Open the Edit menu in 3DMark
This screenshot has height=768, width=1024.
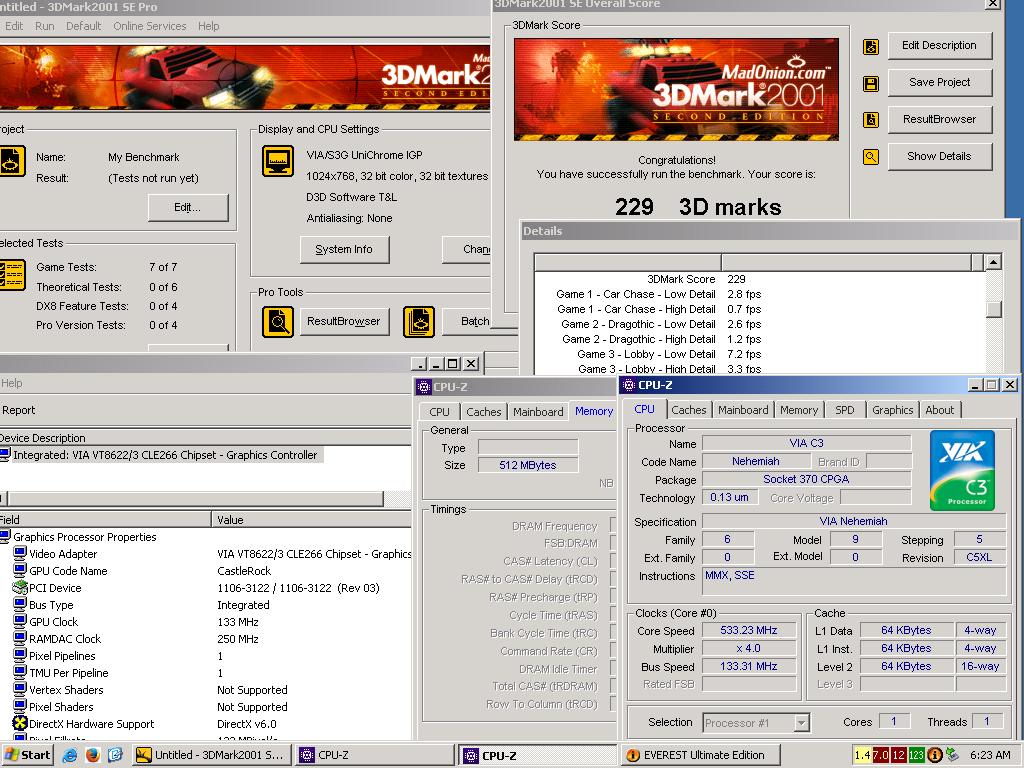[14, 26]
